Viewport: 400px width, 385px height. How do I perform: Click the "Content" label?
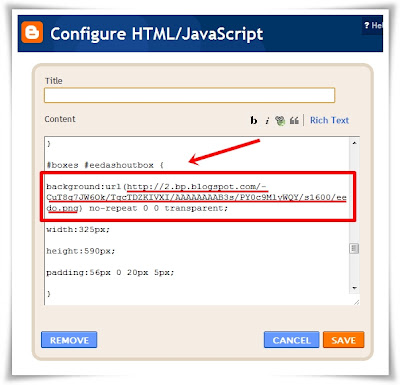click(60, 119)
